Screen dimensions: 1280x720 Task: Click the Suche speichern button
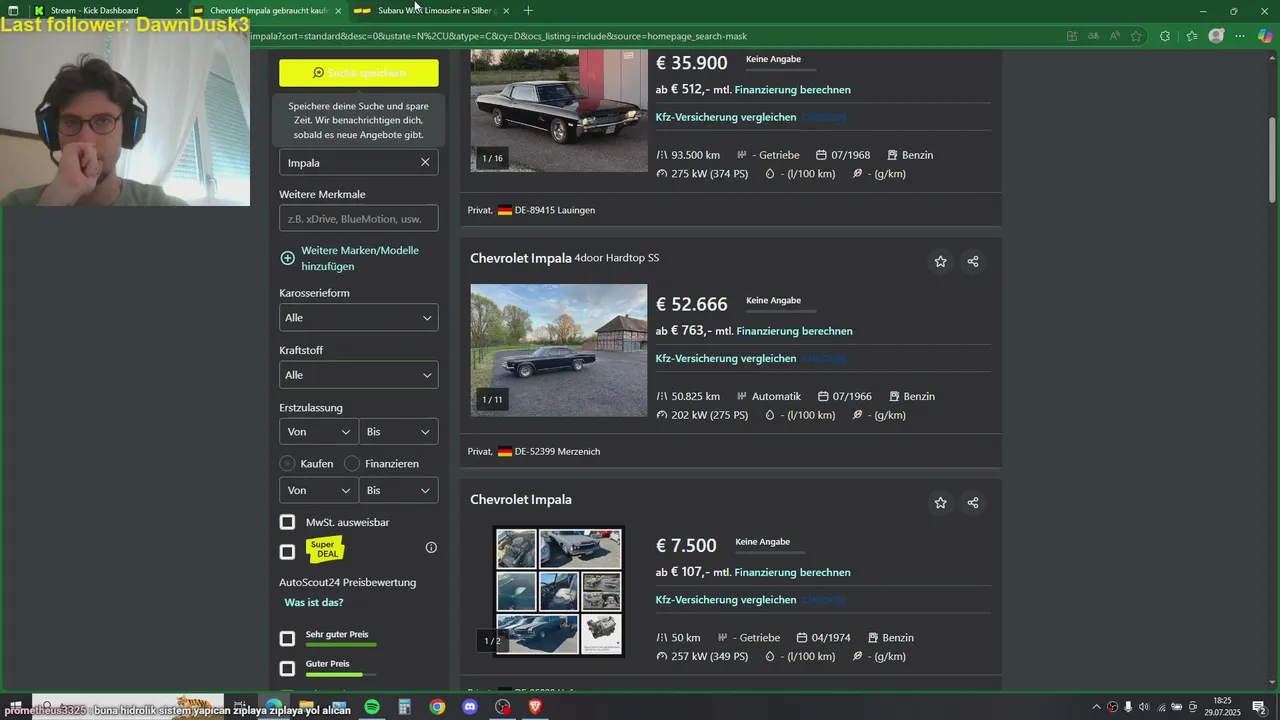point(359,73)
